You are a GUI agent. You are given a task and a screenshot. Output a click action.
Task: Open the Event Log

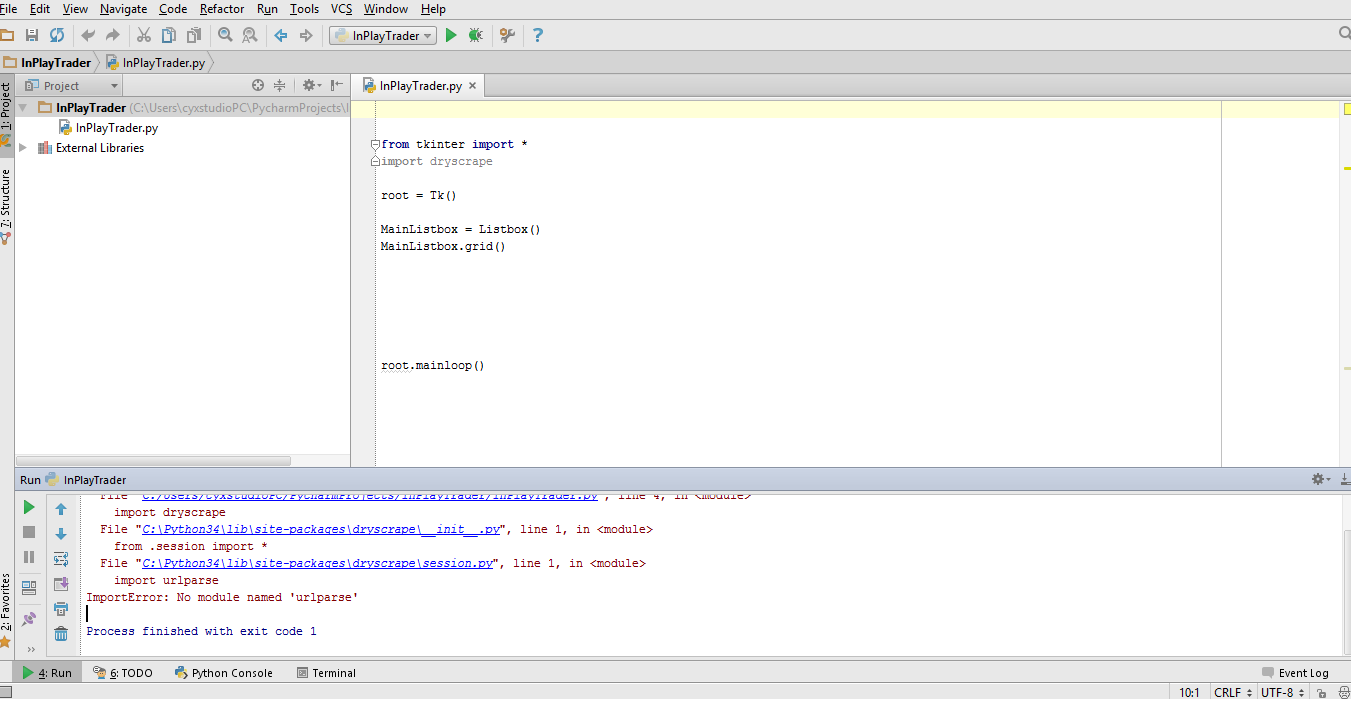1295,673
